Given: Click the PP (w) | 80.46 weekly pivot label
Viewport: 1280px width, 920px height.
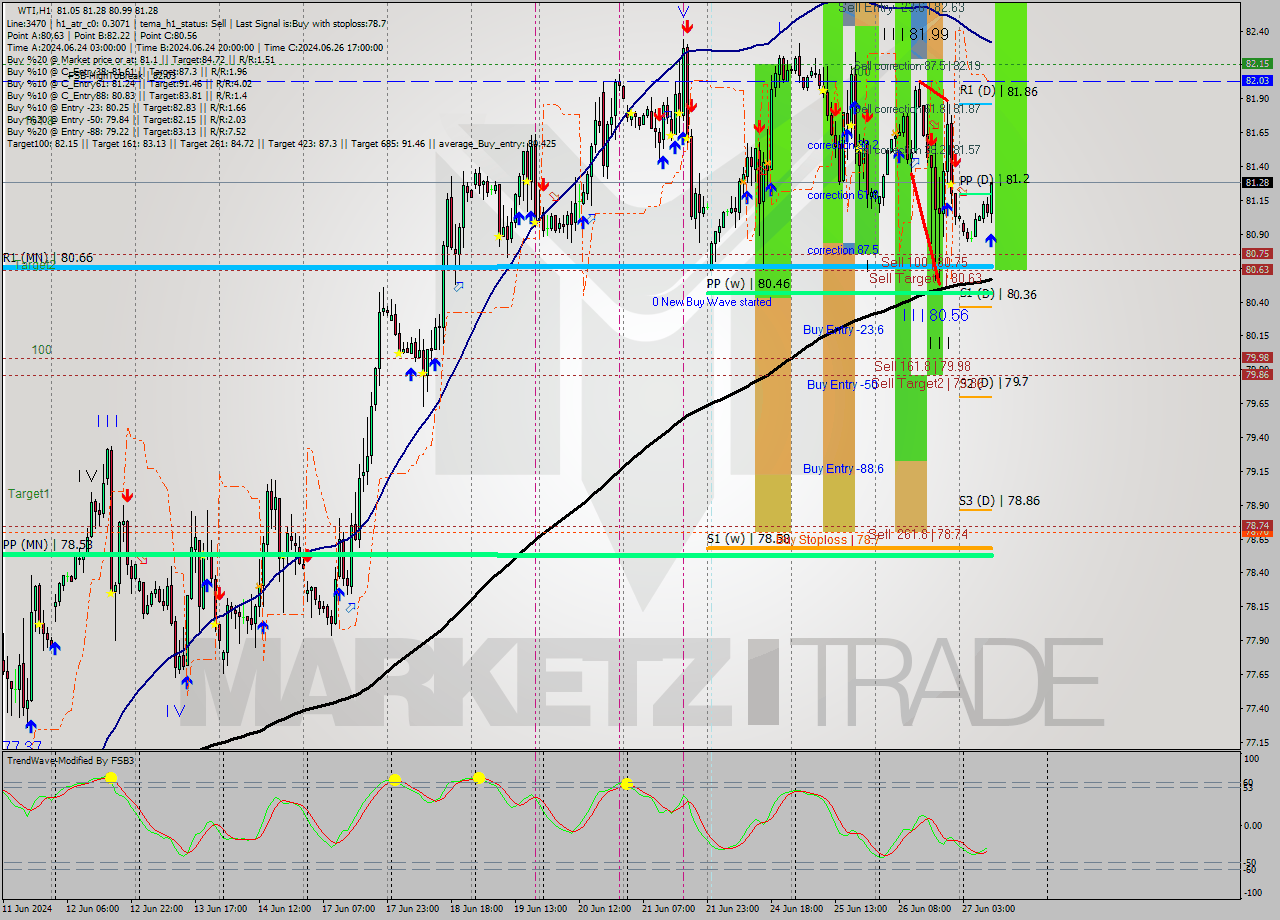Looking at the screenshot, I should point(748,284).
